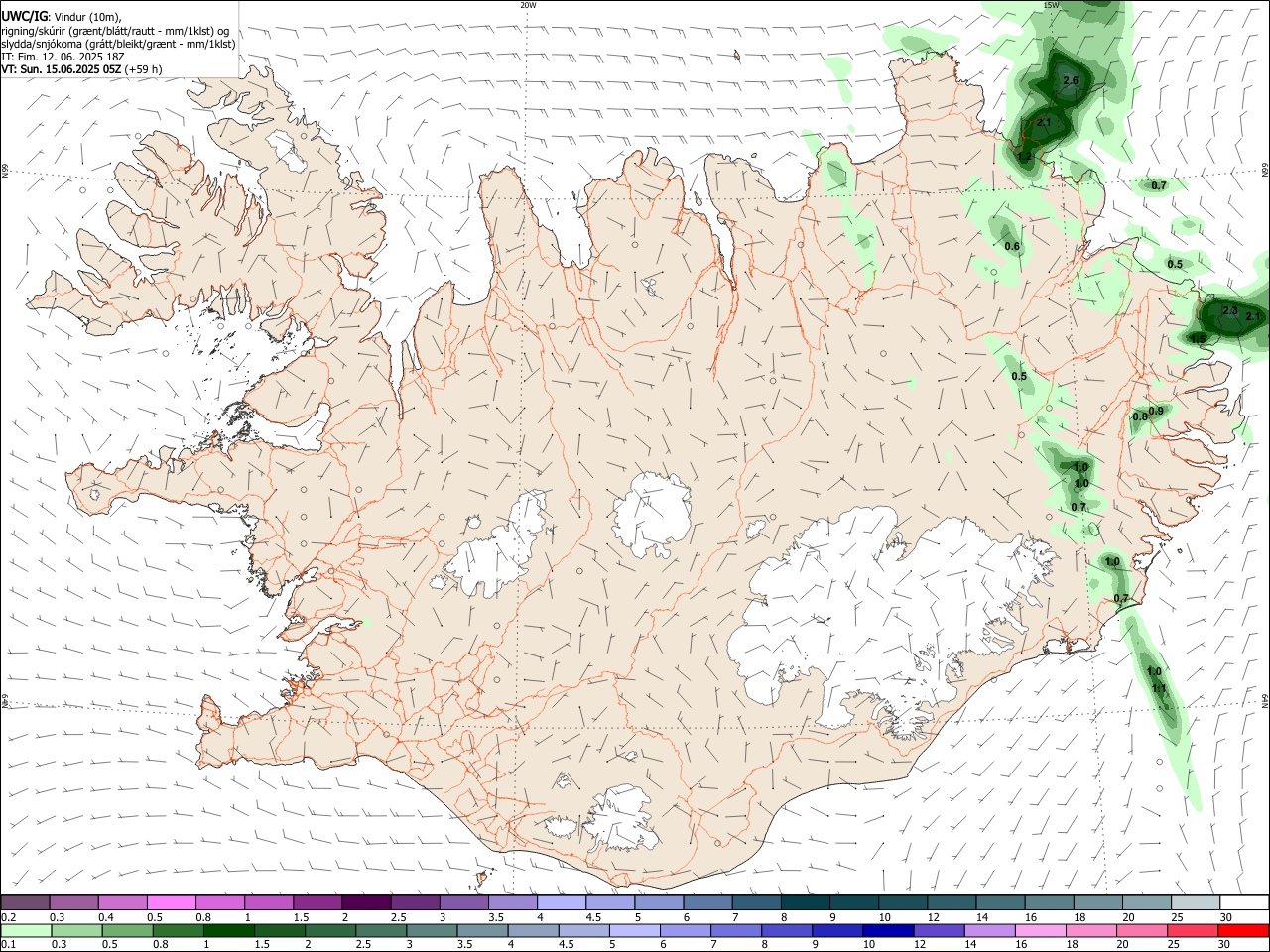
Task: Click the darkest green swatch labeled 1 in rain scale
Action: tap(229, 932)
